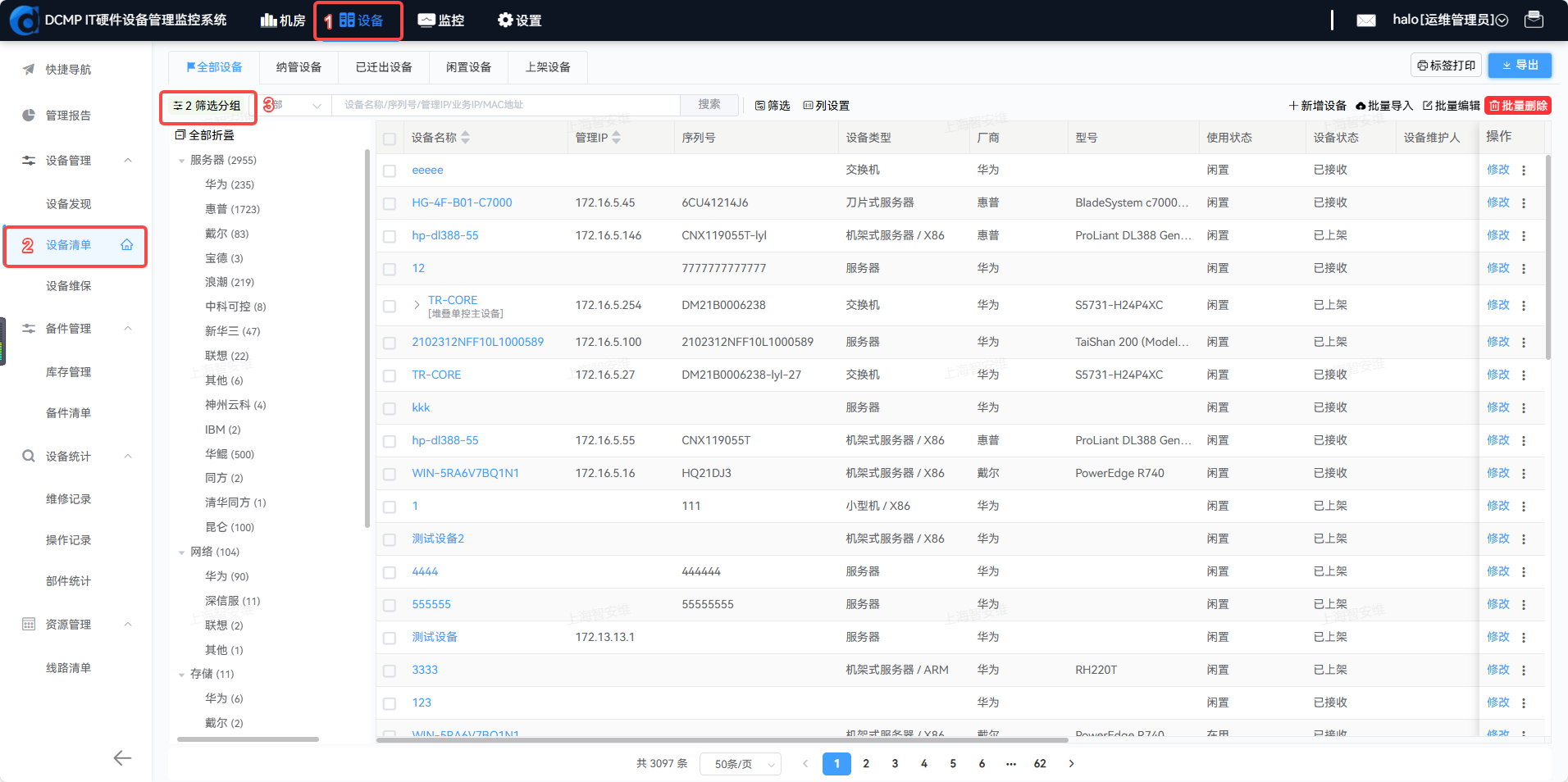
Task: Go to page 62
Action: tap(1040, 764)
